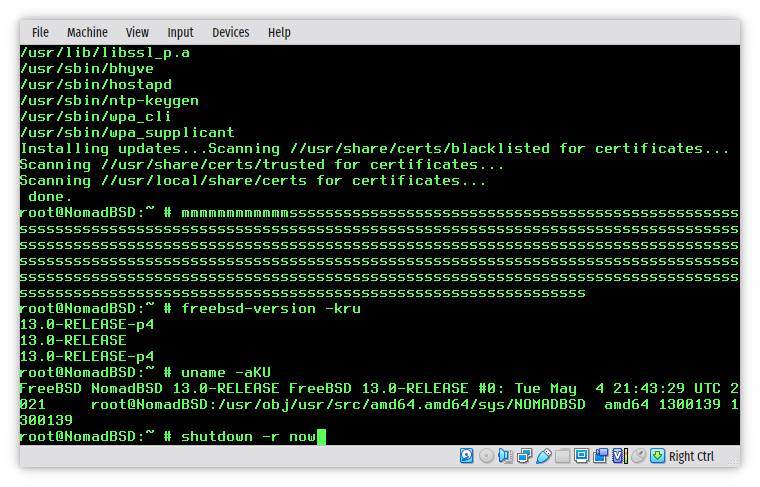
Task: Click the green keyboard capture arrow icon
Action: (657, 456)
